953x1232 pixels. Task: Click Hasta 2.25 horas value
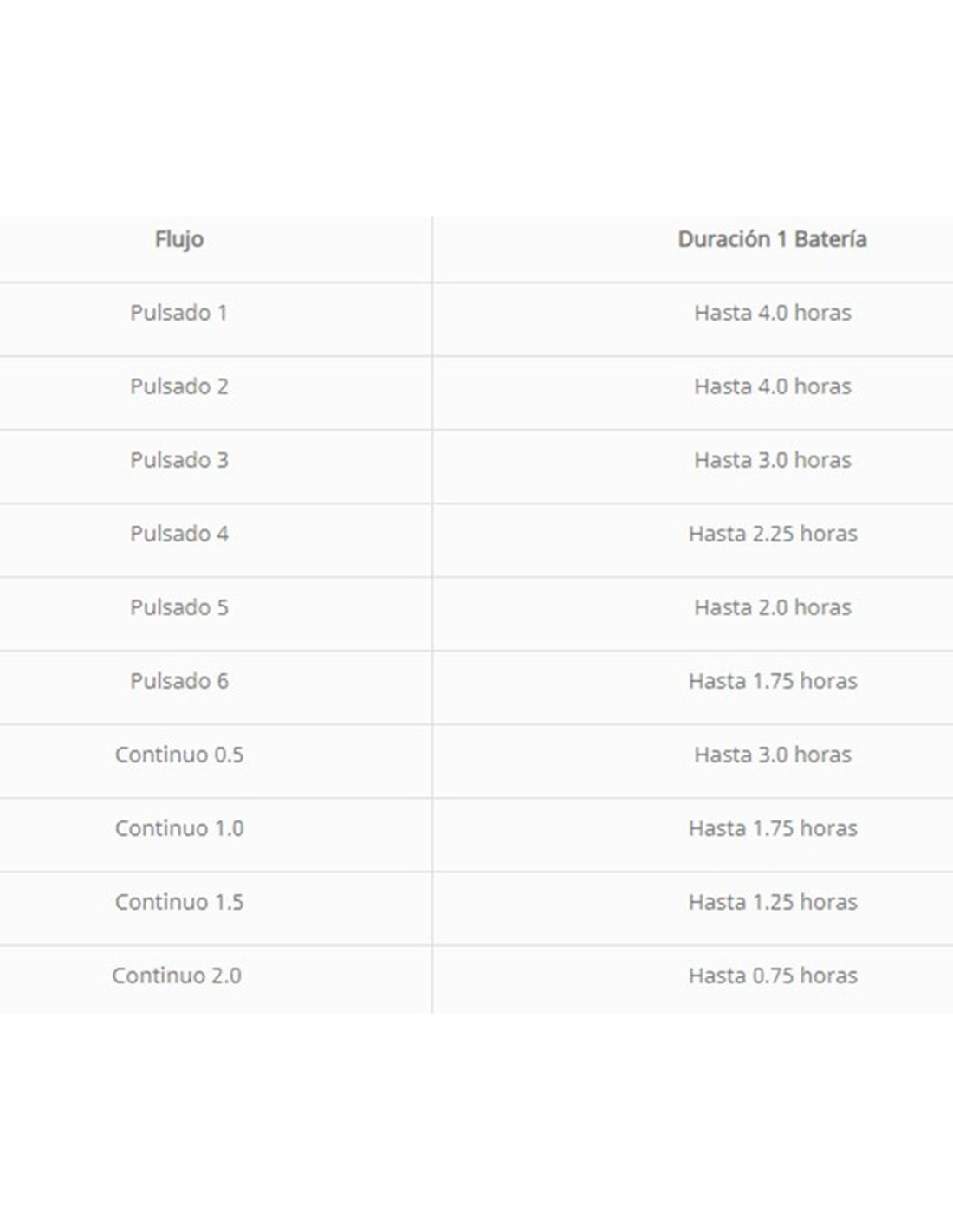pos(772,534)
